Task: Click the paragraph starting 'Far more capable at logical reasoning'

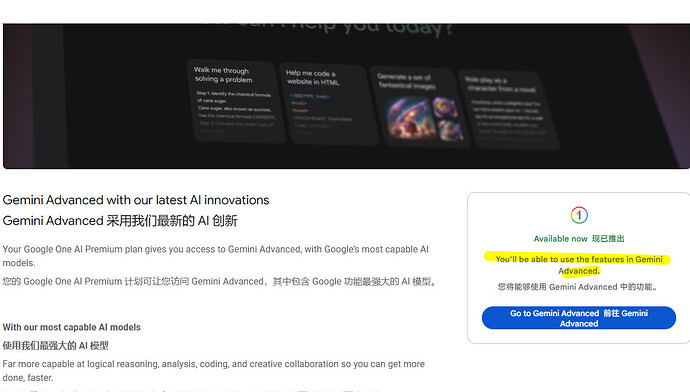Action: 214,370
